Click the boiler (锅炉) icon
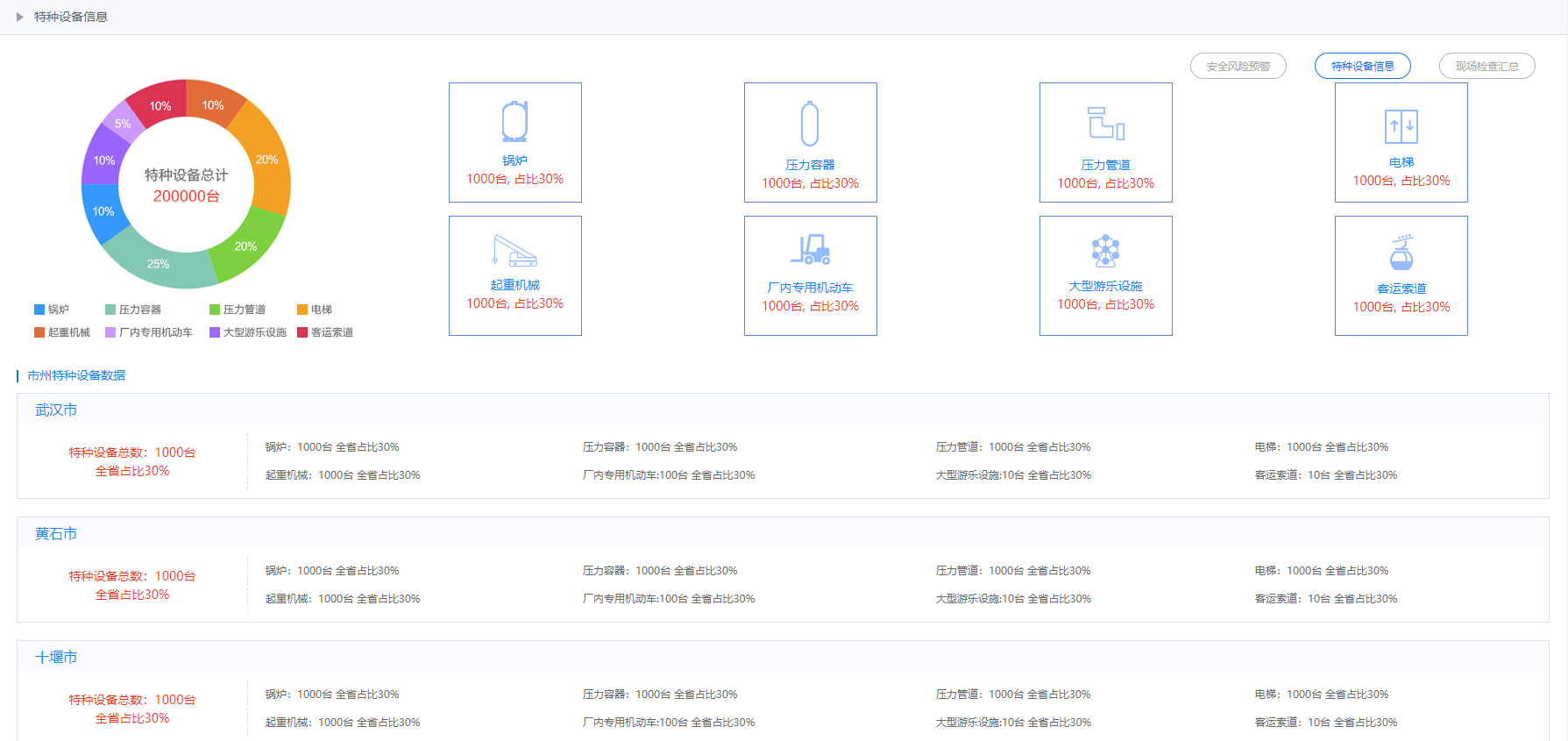Viewport: 1568px width, 741px height. click(x=514, y=122)
